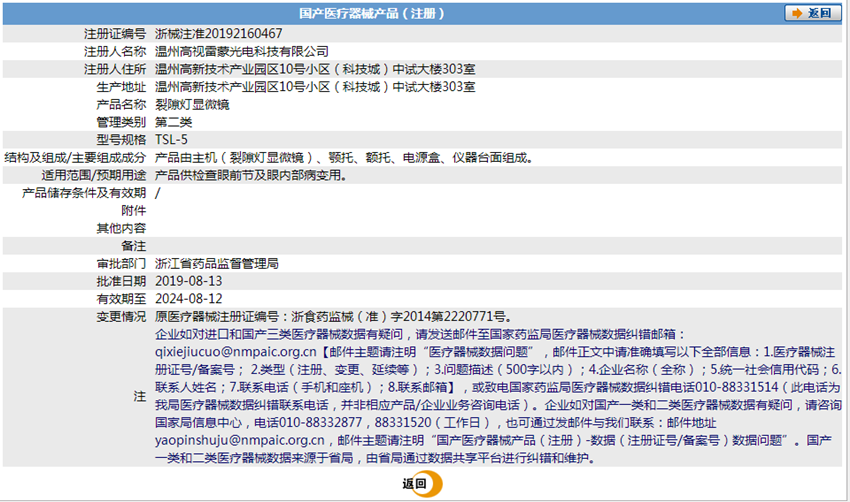Screen dimensions: 850x502
Task: Click the change record line 原医疗器械注册证编号
Action: tap(334, 317)
